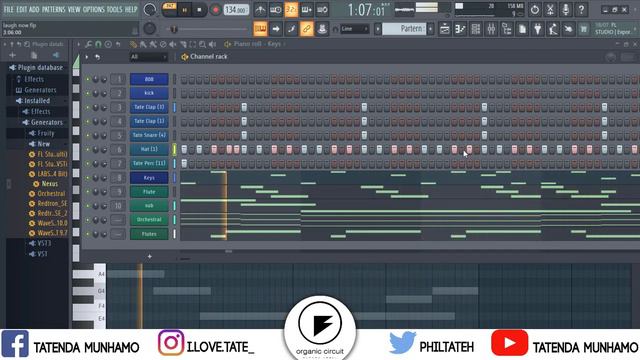Select the zoom magnifier tool
640x360 pixels.
[x=202, y=44]
